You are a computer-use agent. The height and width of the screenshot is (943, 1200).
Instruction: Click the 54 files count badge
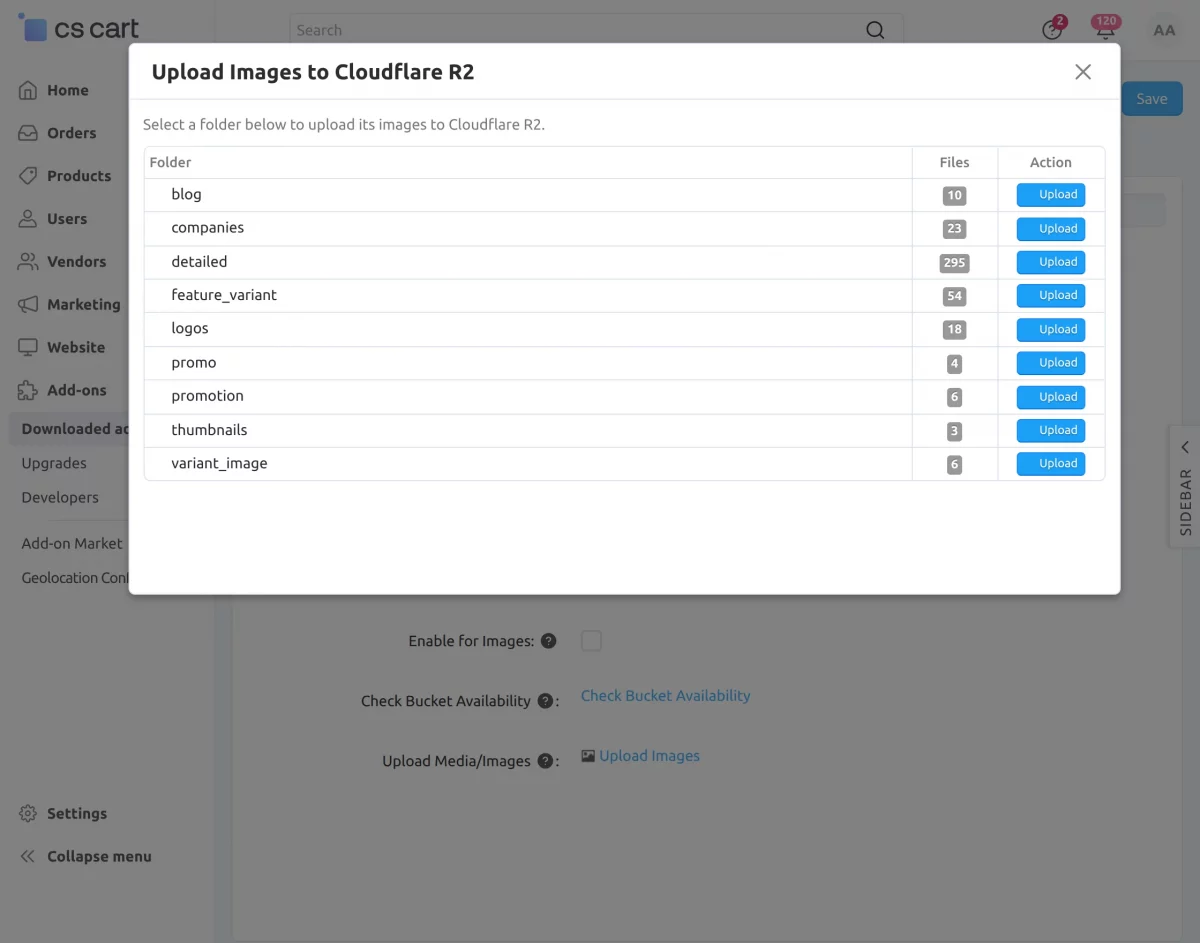coord(954,296)
